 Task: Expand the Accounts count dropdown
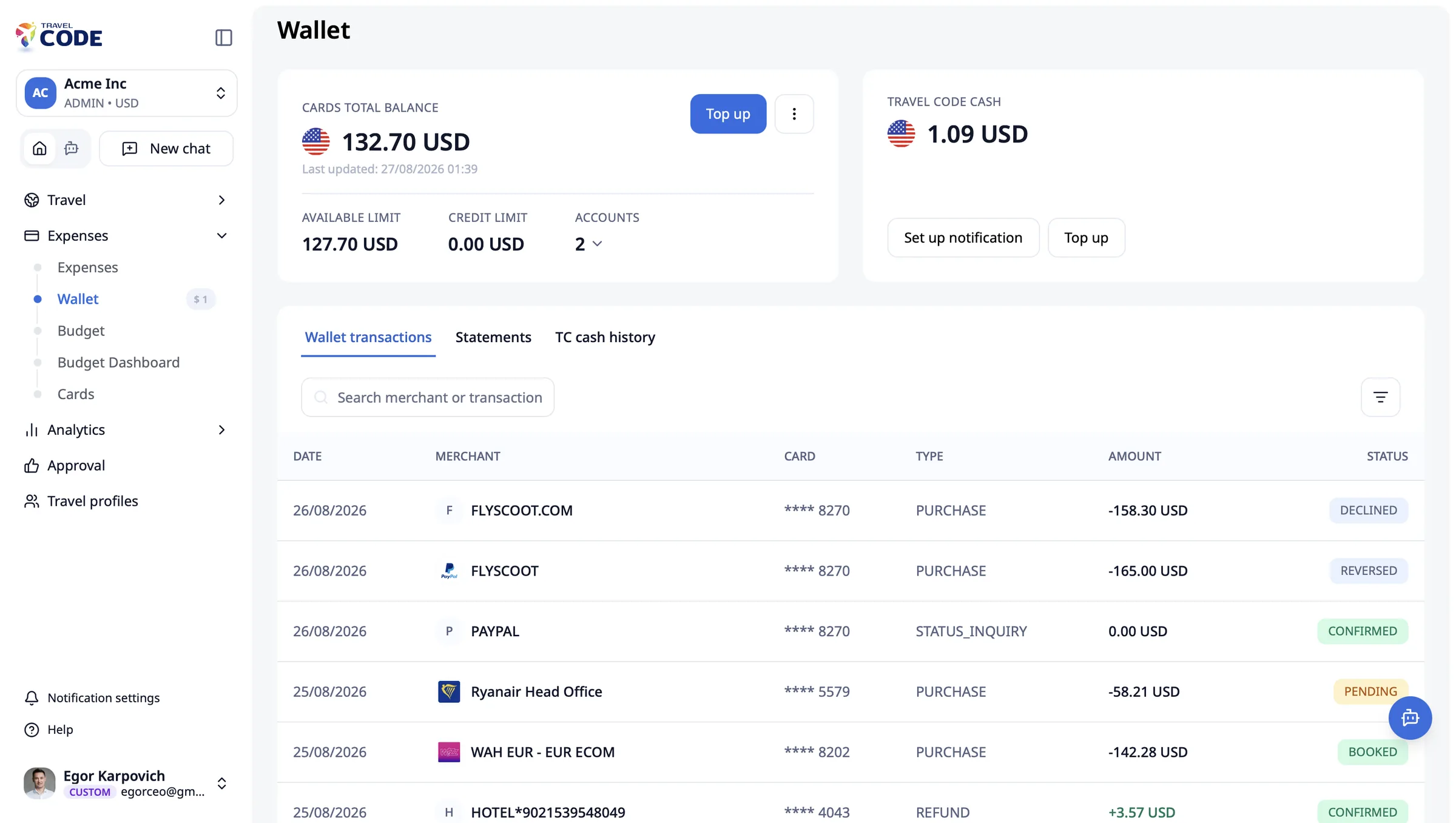(x=588, y=244)
